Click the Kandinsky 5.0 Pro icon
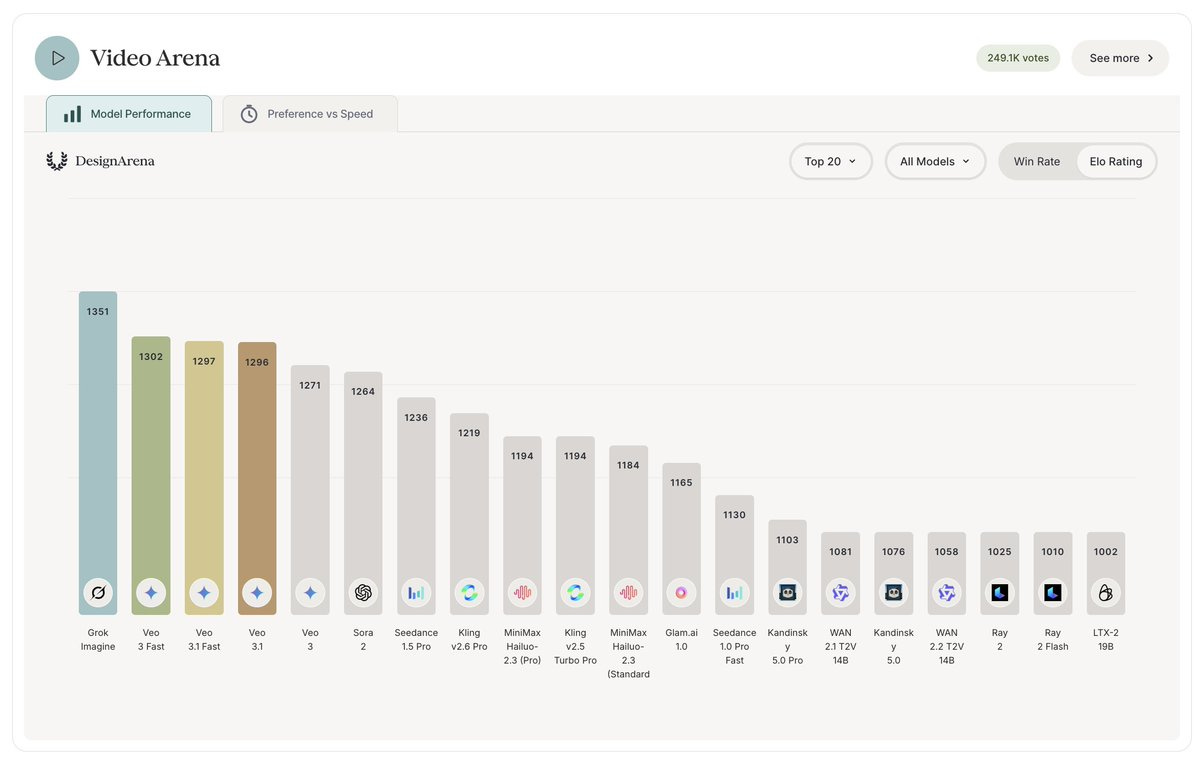The image size is (1200, 767). pyautogui.click(x=787, y=593)
